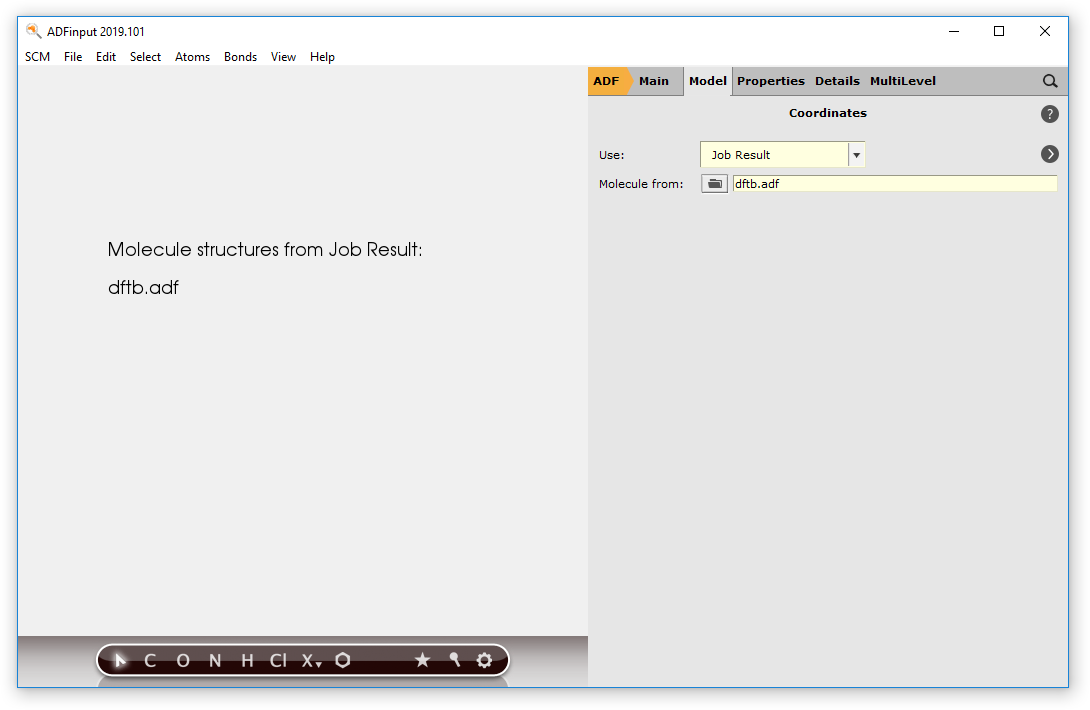Open the folder browser for Molecule from
The height and width of the screenshot is (710, 1090).
click(714, 183)
